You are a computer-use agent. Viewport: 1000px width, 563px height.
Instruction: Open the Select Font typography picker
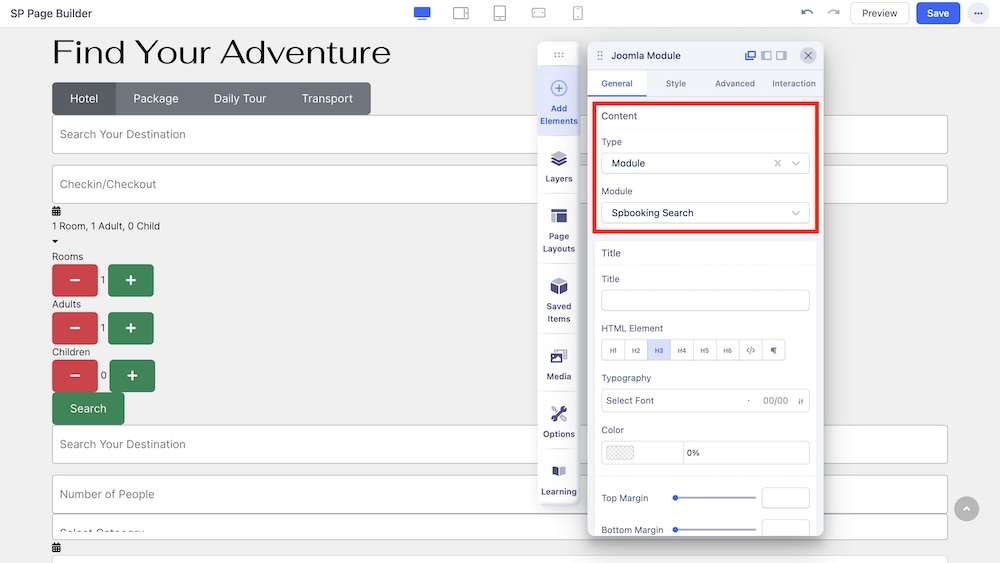coord(672,401)
